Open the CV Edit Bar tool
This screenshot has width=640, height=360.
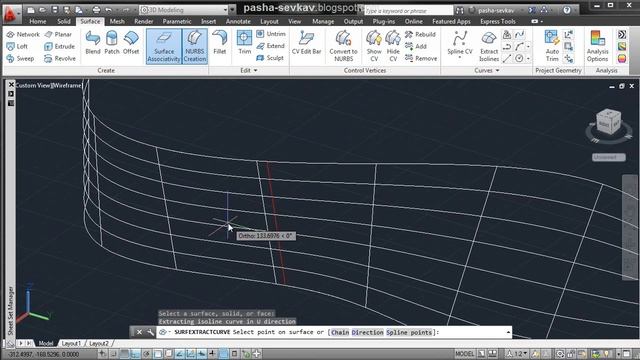click(307, 42)
